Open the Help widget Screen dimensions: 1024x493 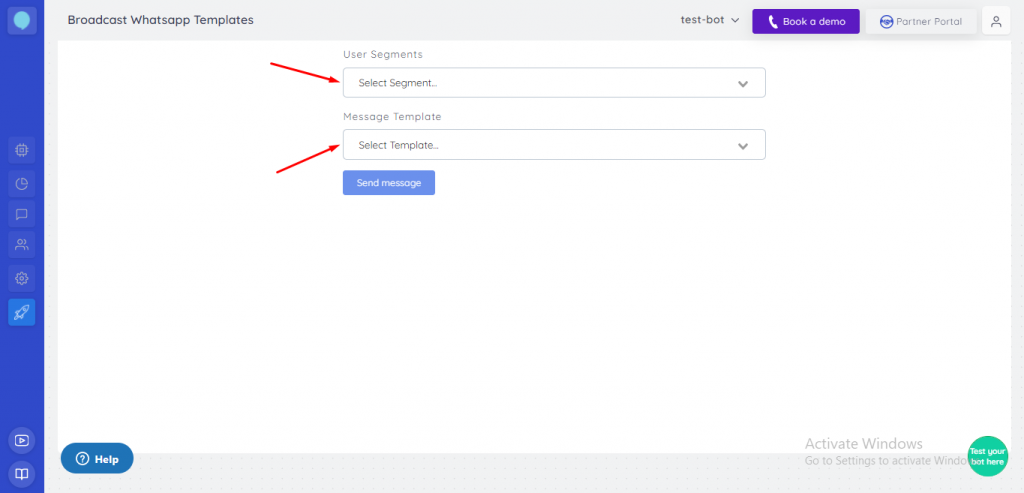(x=97, y=458)
